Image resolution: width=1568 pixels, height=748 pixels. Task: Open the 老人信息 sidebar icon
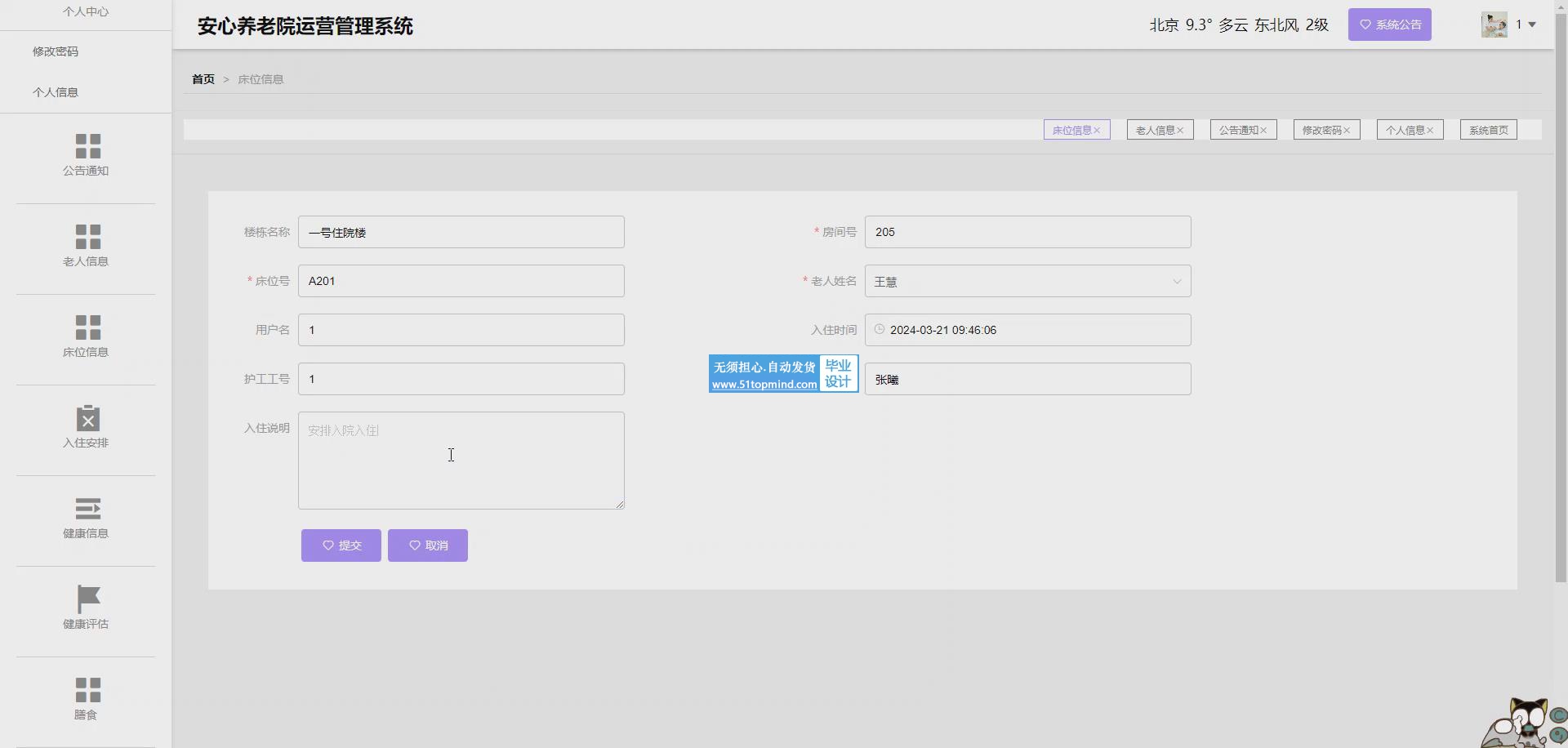pos(87,237)
